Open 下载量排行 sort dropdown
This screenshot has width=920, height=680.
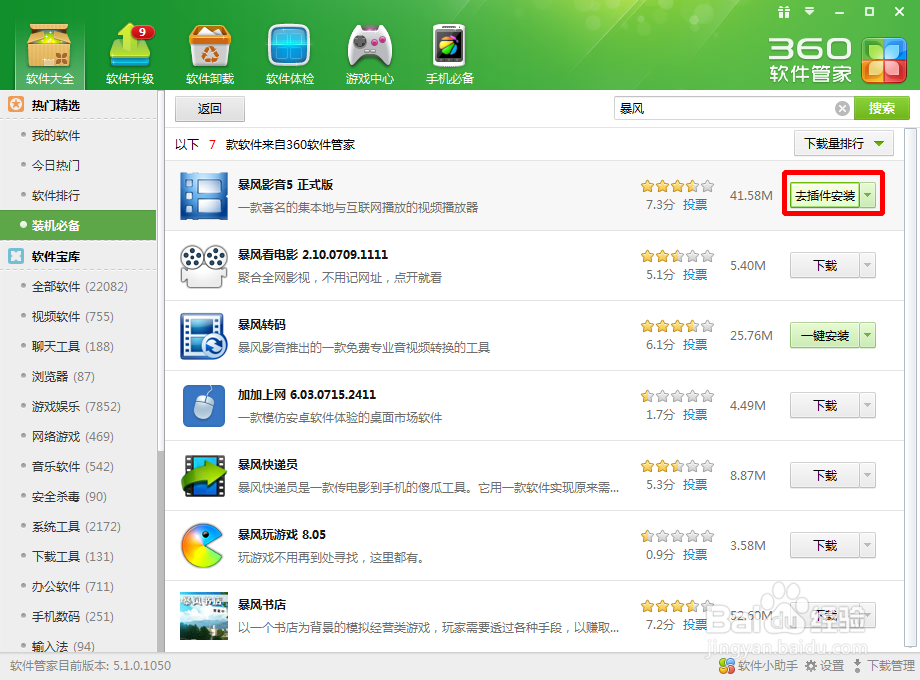click(844, 144)
